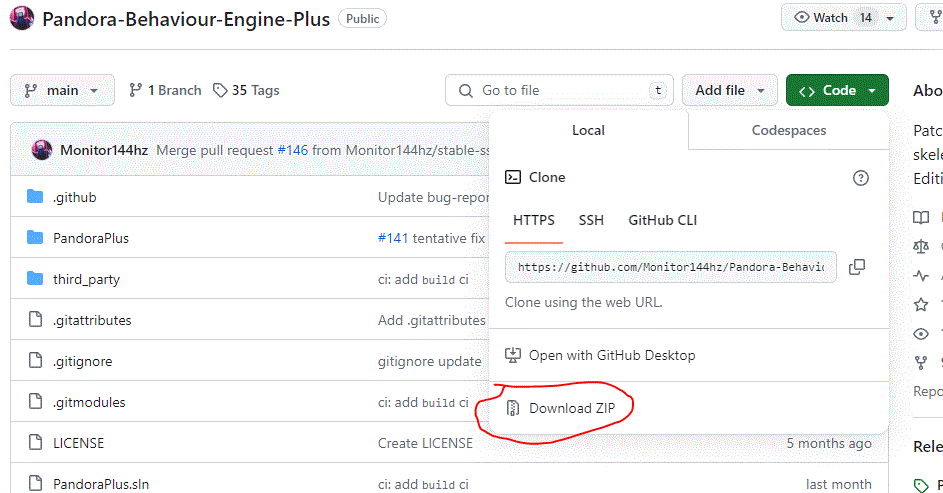Open the 35 Tags link

(246, 90)
